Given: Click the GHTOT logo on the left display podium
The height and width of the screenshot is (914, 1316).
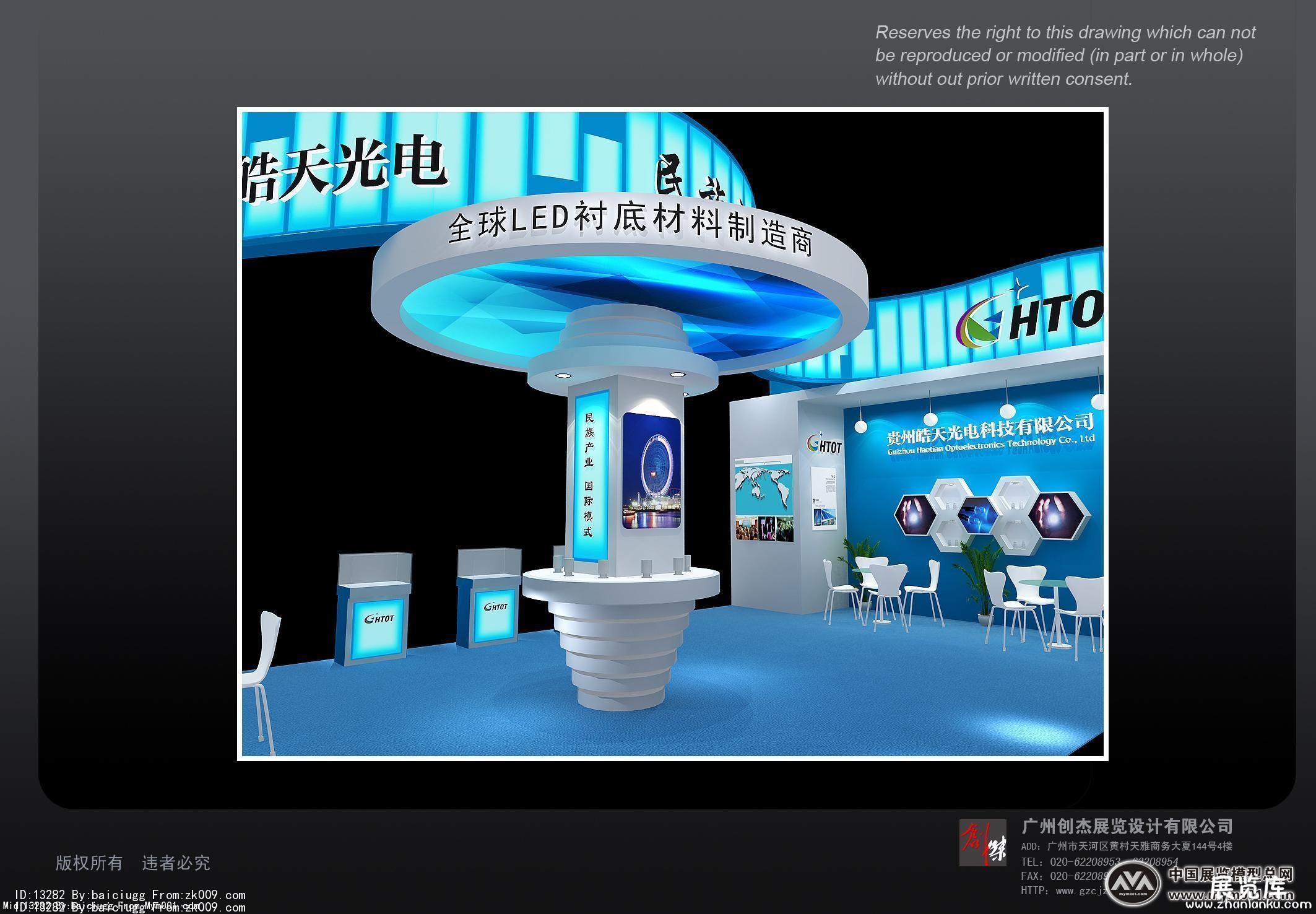Looking at the screenshot, I should point(379,618).
